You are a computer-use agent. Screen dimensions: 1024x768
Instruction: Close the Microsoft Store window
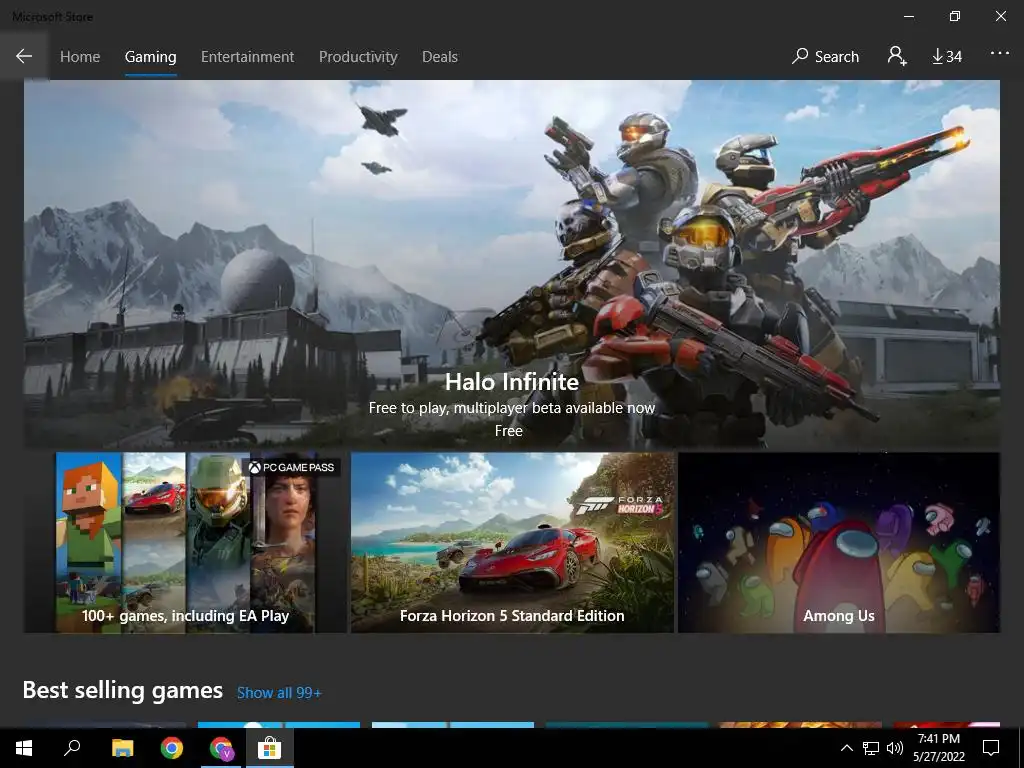[1000, 16]
